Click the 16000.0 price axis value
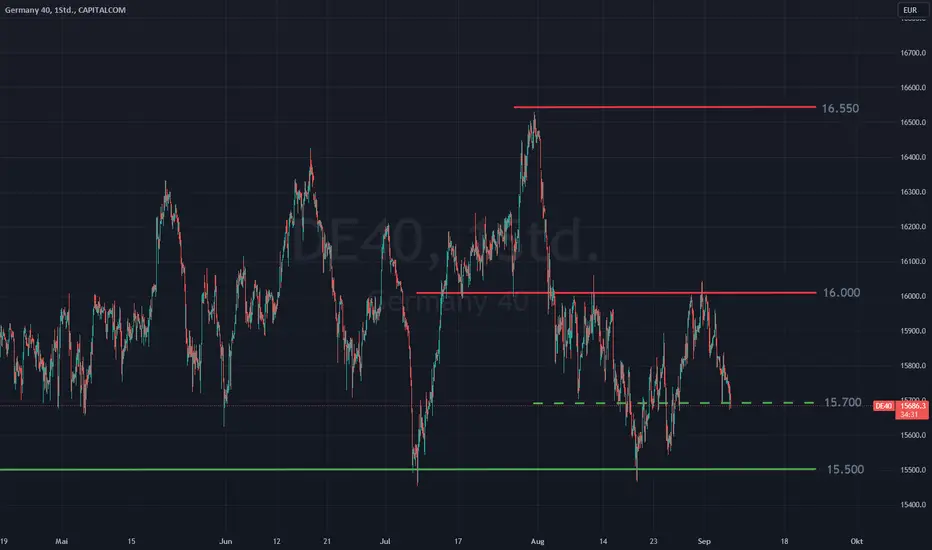 pos(913,296)
